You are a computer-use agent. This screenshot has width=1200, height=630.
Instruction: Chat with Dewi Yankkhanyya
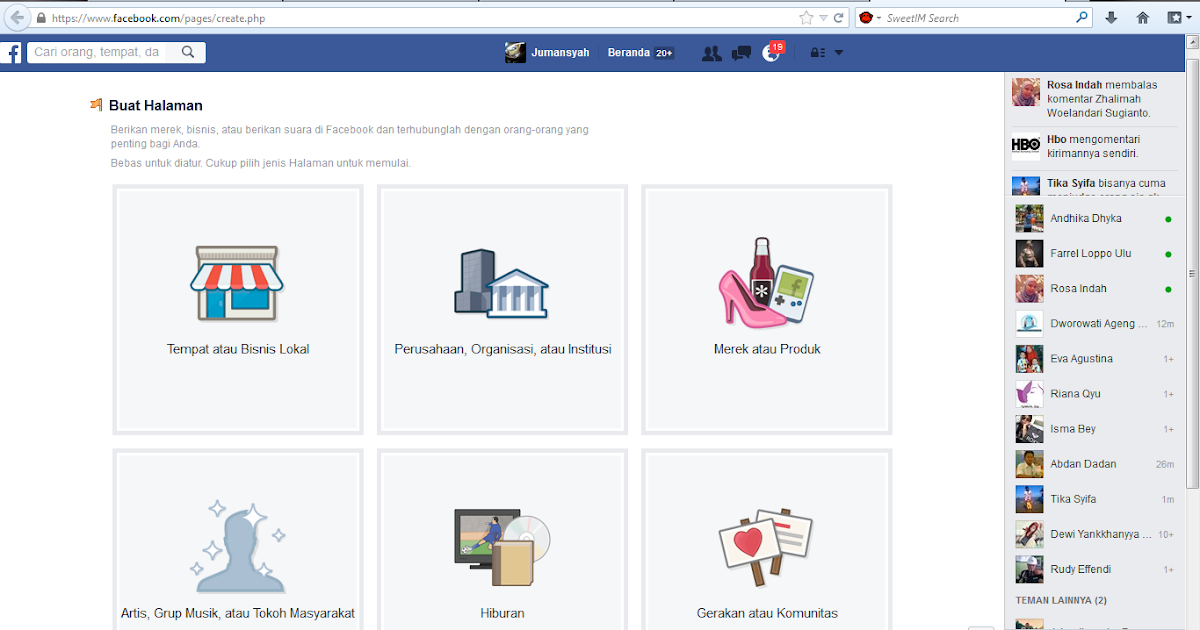click(x=1094, y=534)
